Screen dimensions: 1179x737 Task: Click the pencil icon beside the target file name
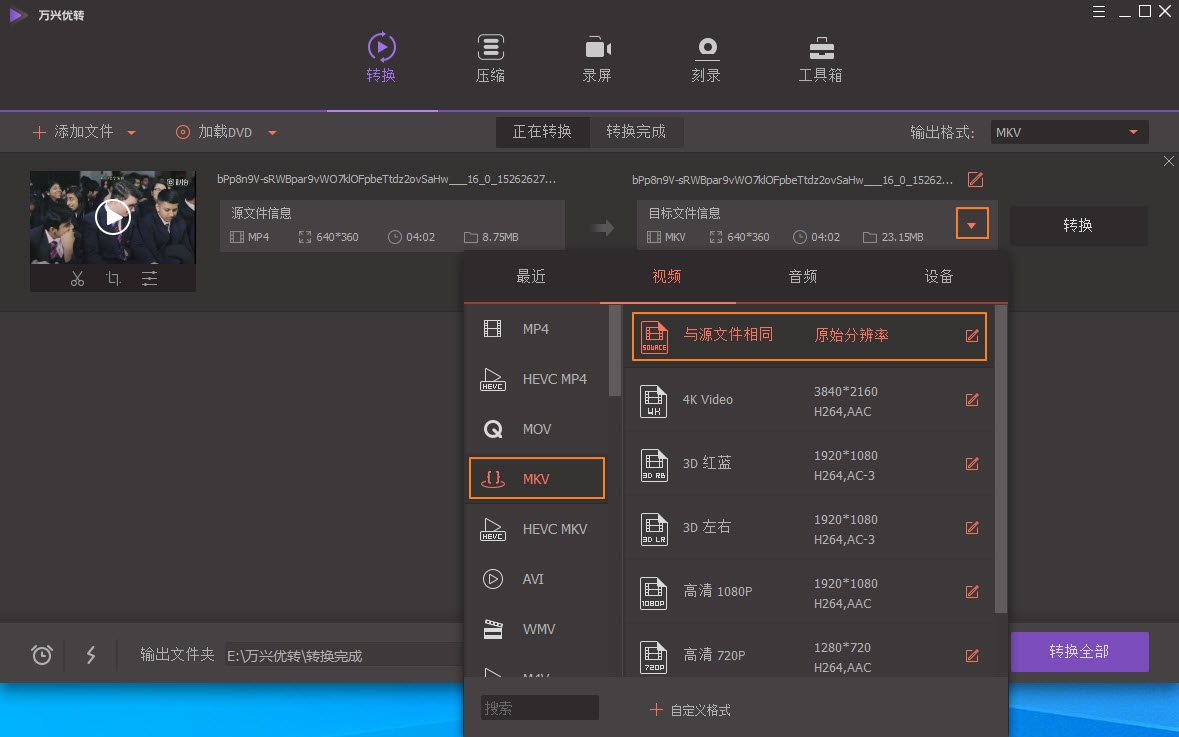[x=974, y=179]
